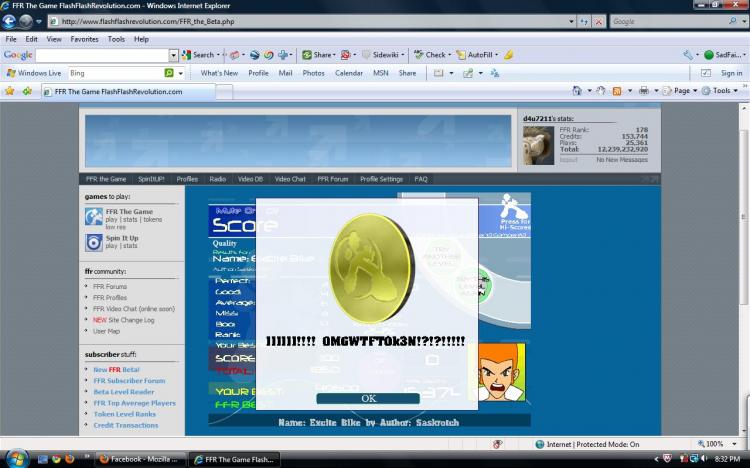
Task: Click the blue plus toolbar icon
Action: click(283, 55)
